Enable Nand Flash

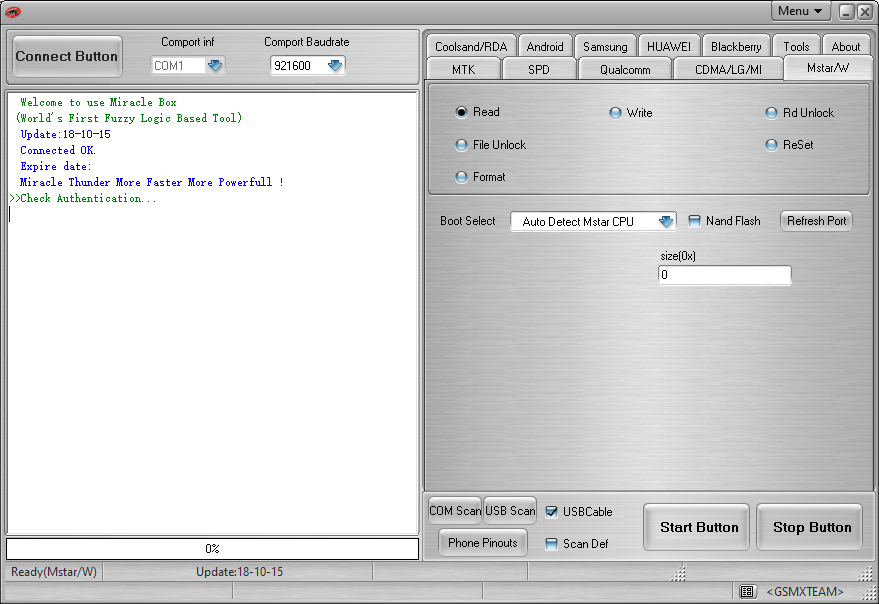[694, 221]
